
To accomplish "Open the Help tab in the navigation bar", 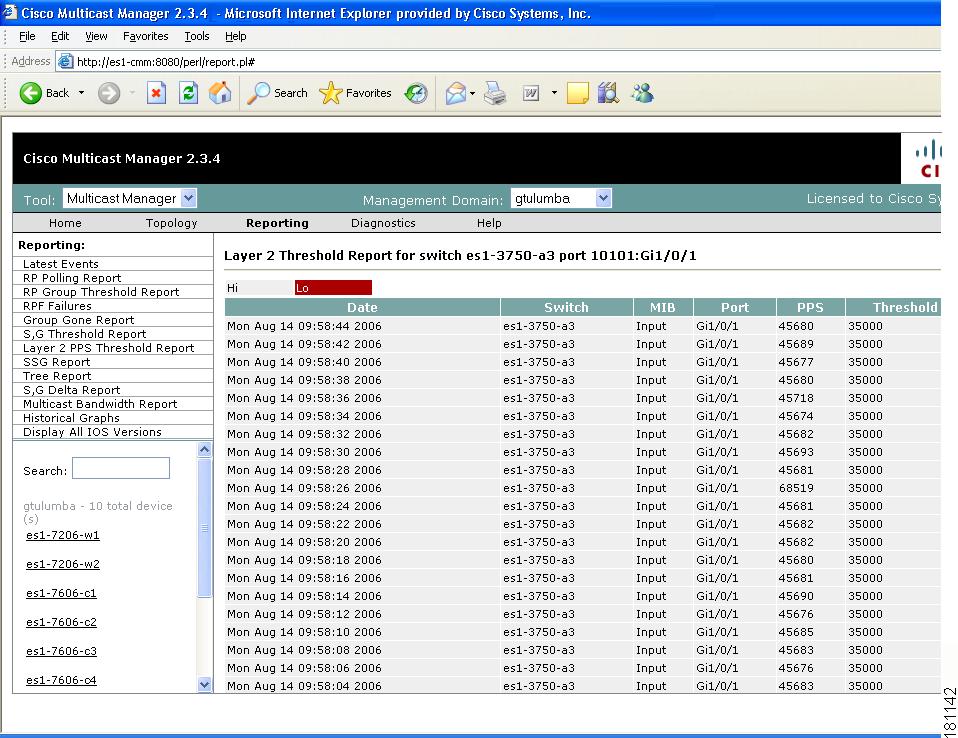I will point(489,224).
